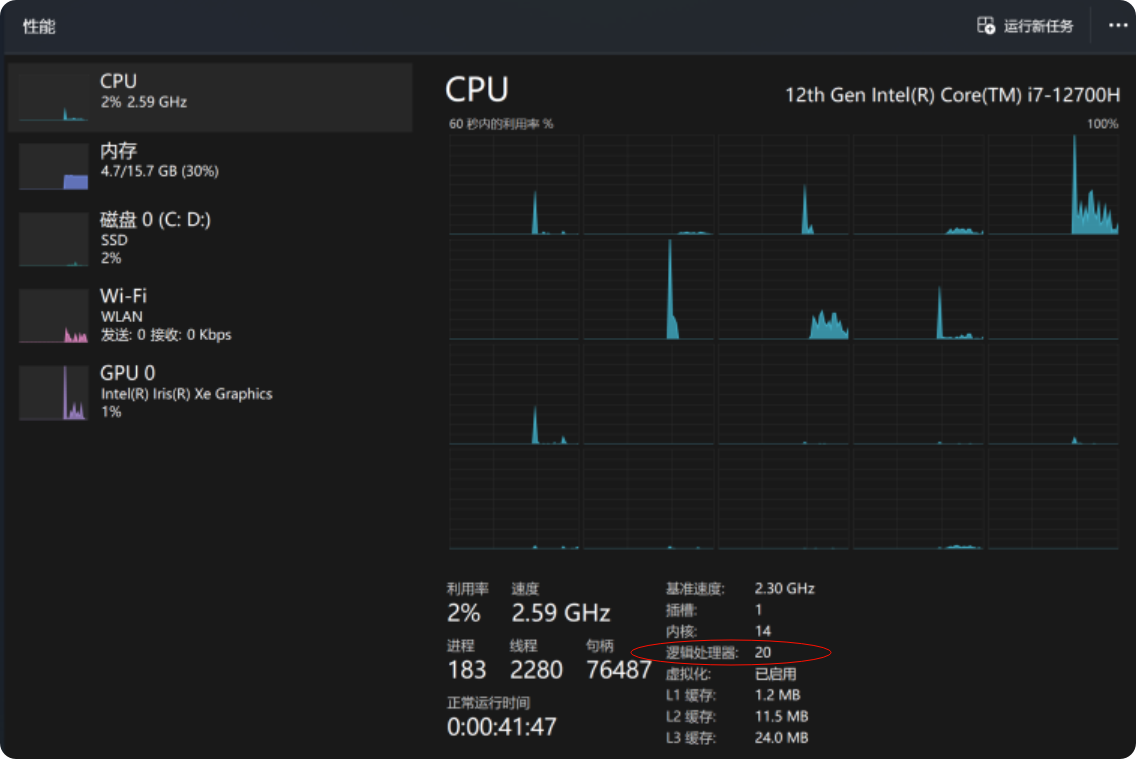Click the purple GPU 0 thumbnail graph
This screenshot has width=1136, height=759.
tap(54, 393)
